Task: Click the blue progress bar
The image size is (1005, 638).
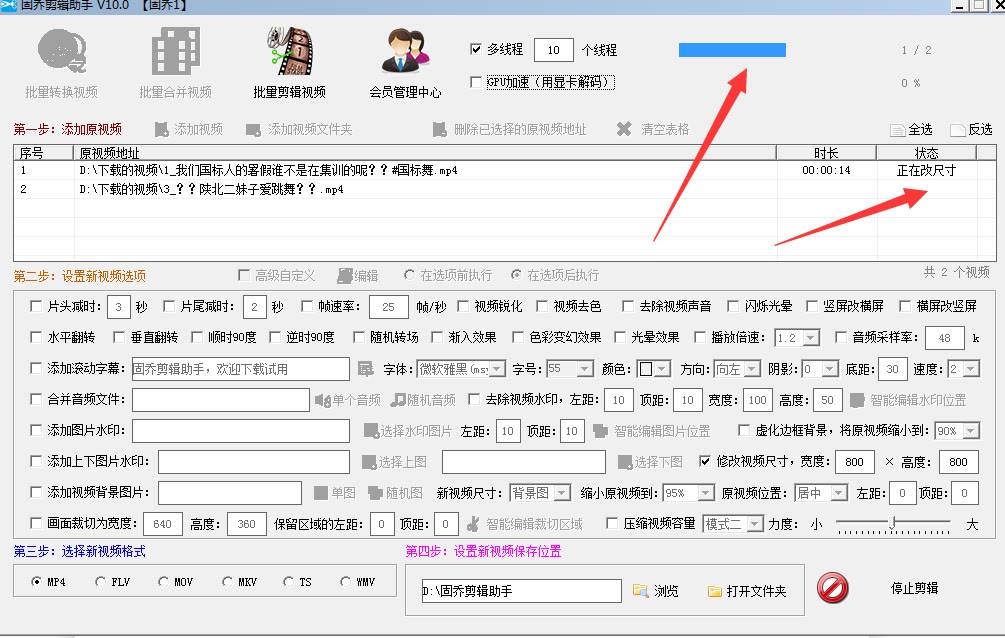Action: pyautogui.click(x=732, y=49)
